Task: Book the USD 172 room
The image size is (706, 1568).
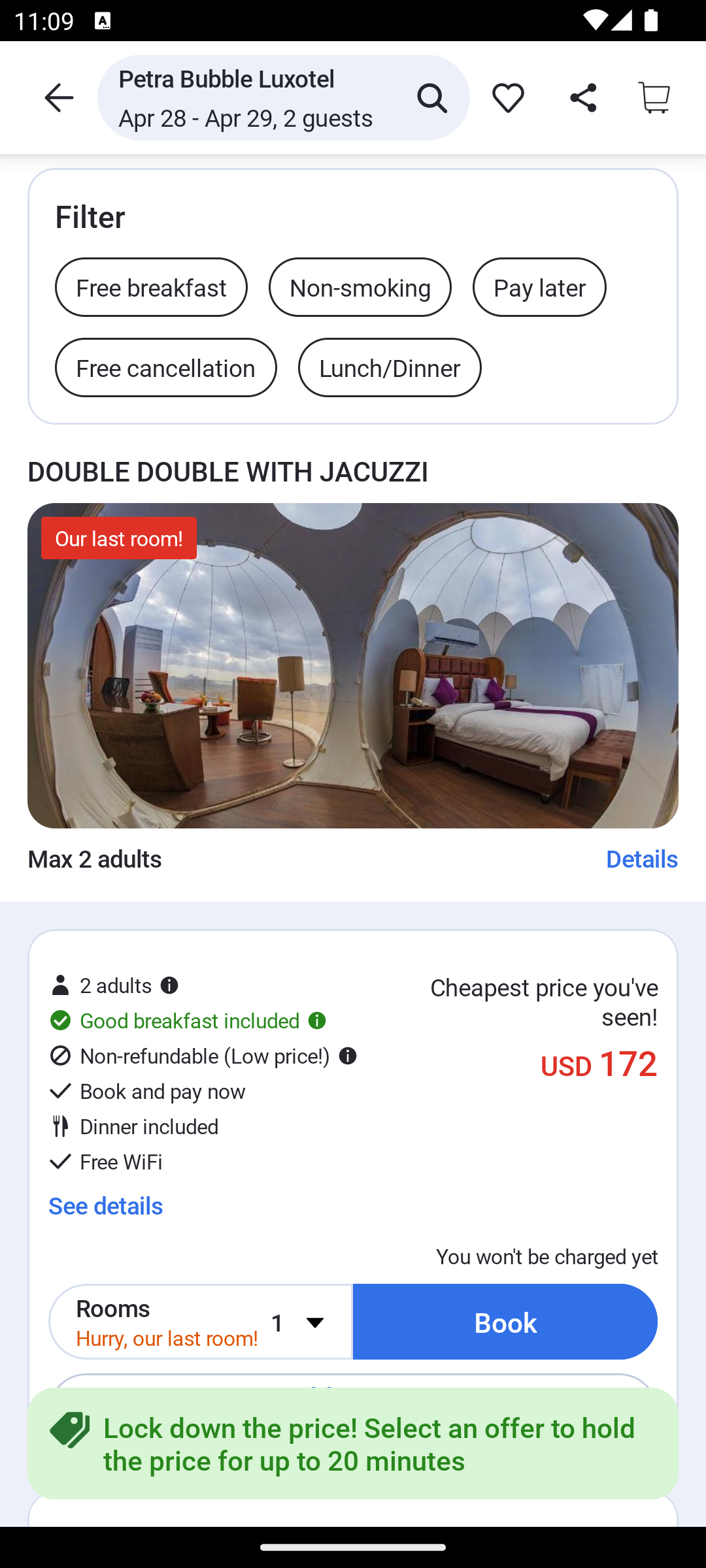Action: [x=505, y=1322]
